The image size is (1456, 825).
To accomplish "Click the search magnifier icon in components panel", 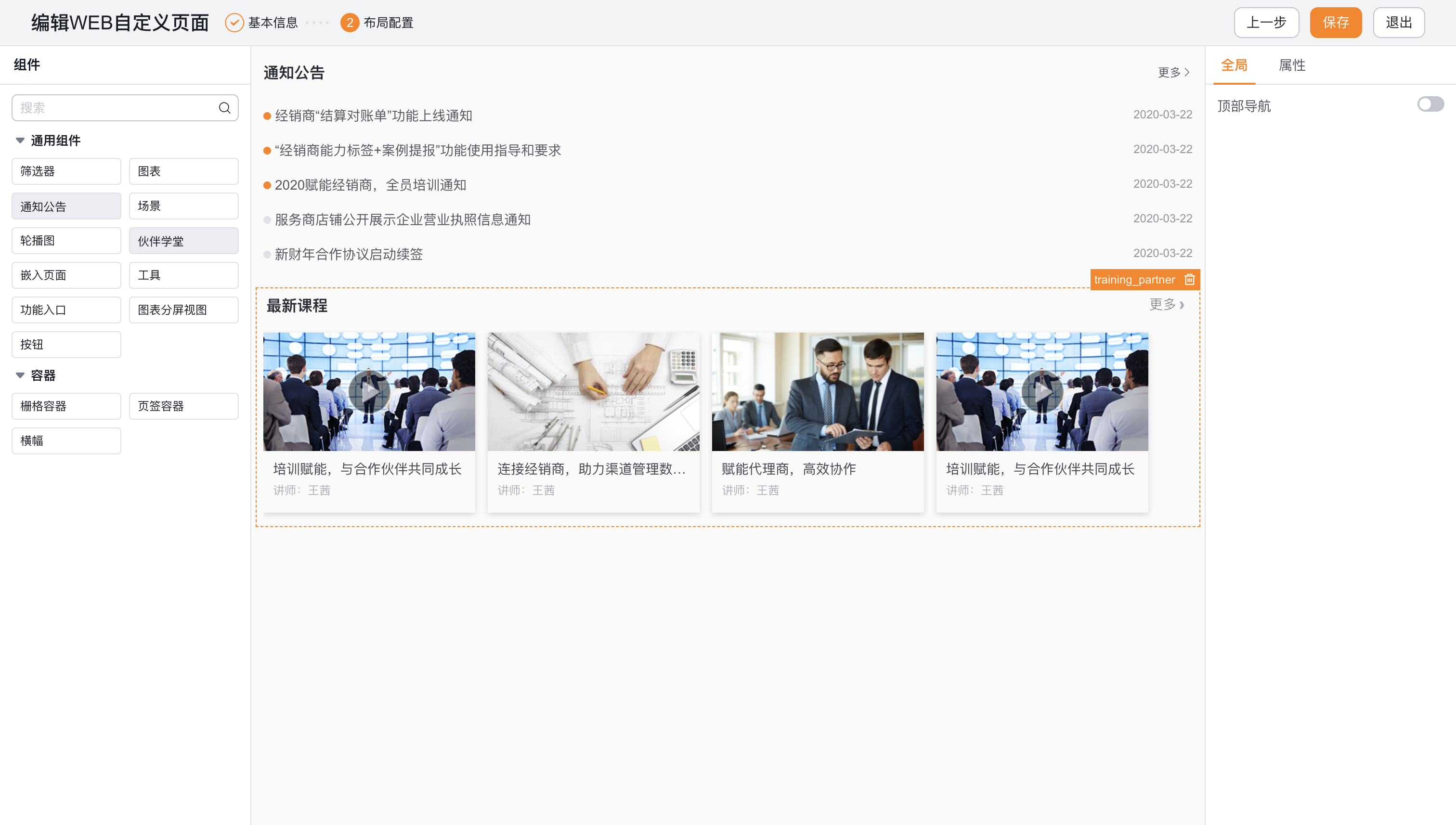I will coord(224,108).
